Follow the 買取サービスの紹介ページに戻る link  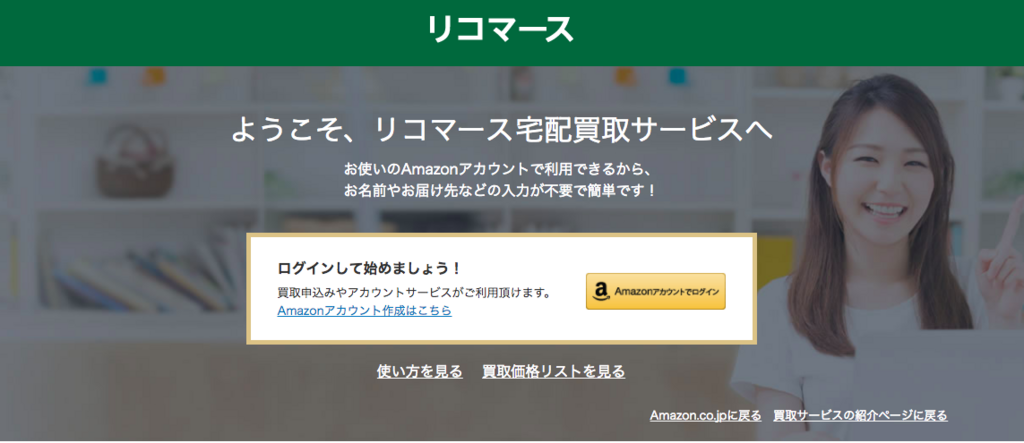point(860,416)
